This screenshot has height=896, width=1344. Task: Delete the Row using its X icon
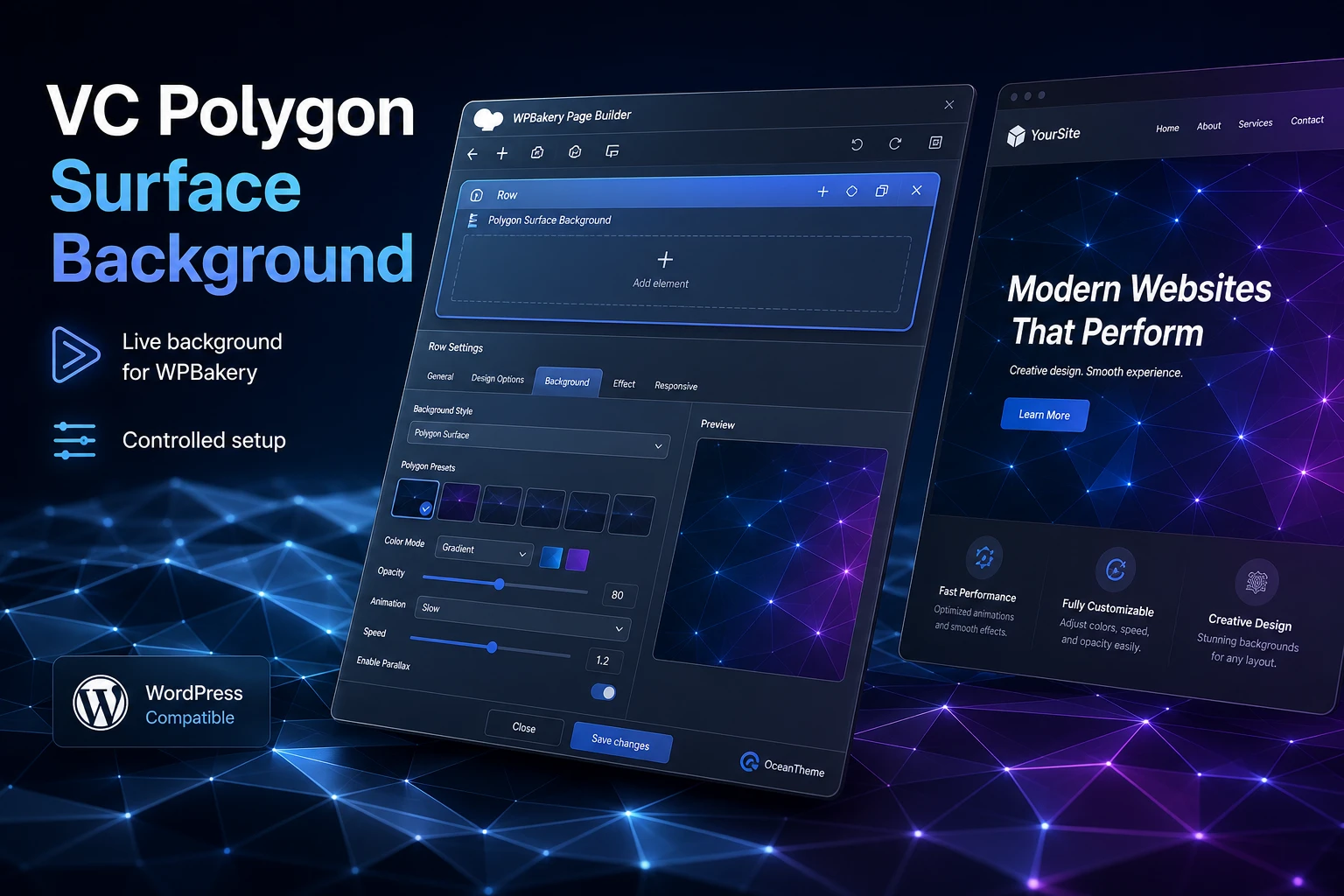[x=916, y=190]
